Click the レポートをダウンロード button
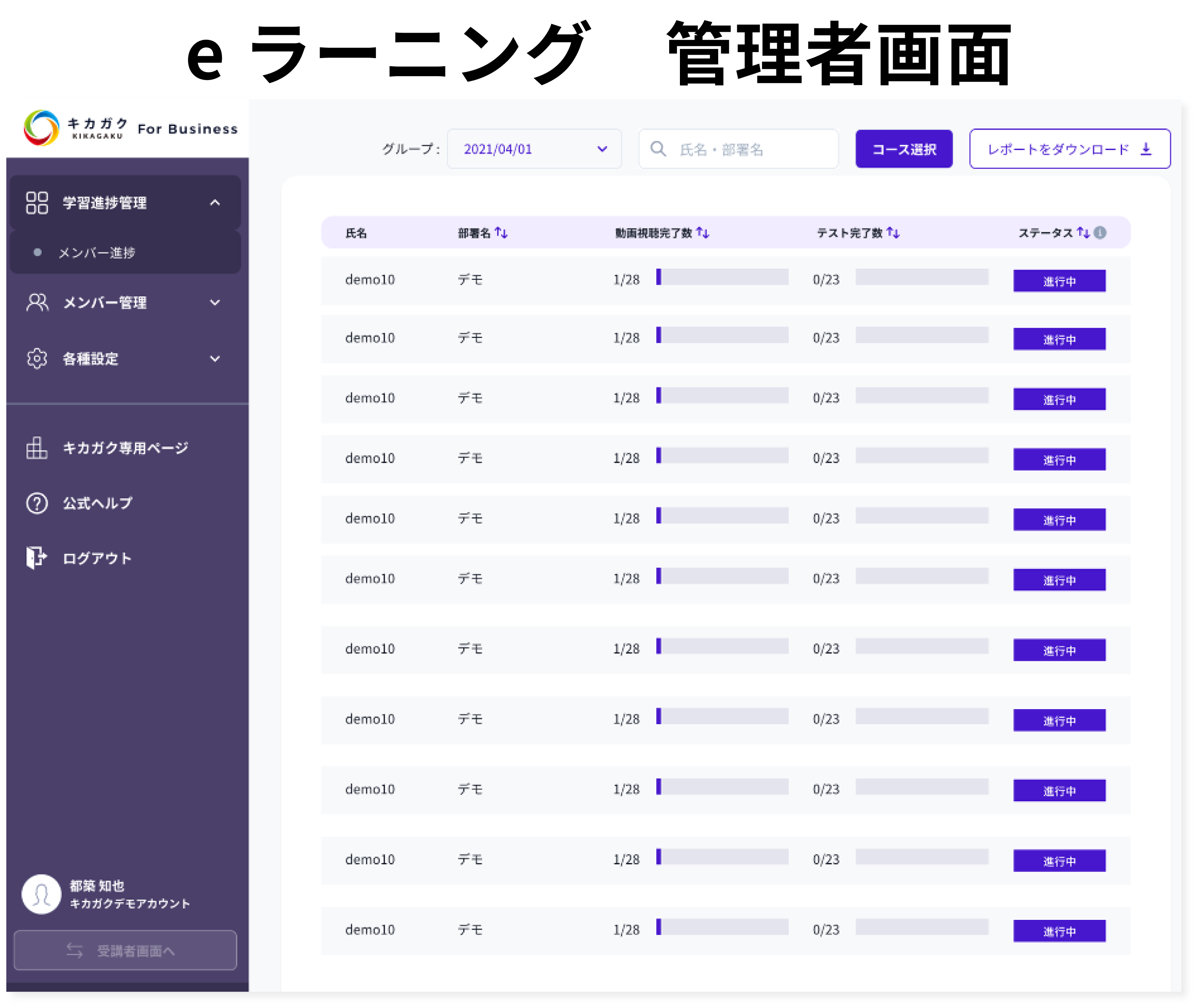1199x1008 pixels. (x=1069, y=149)
